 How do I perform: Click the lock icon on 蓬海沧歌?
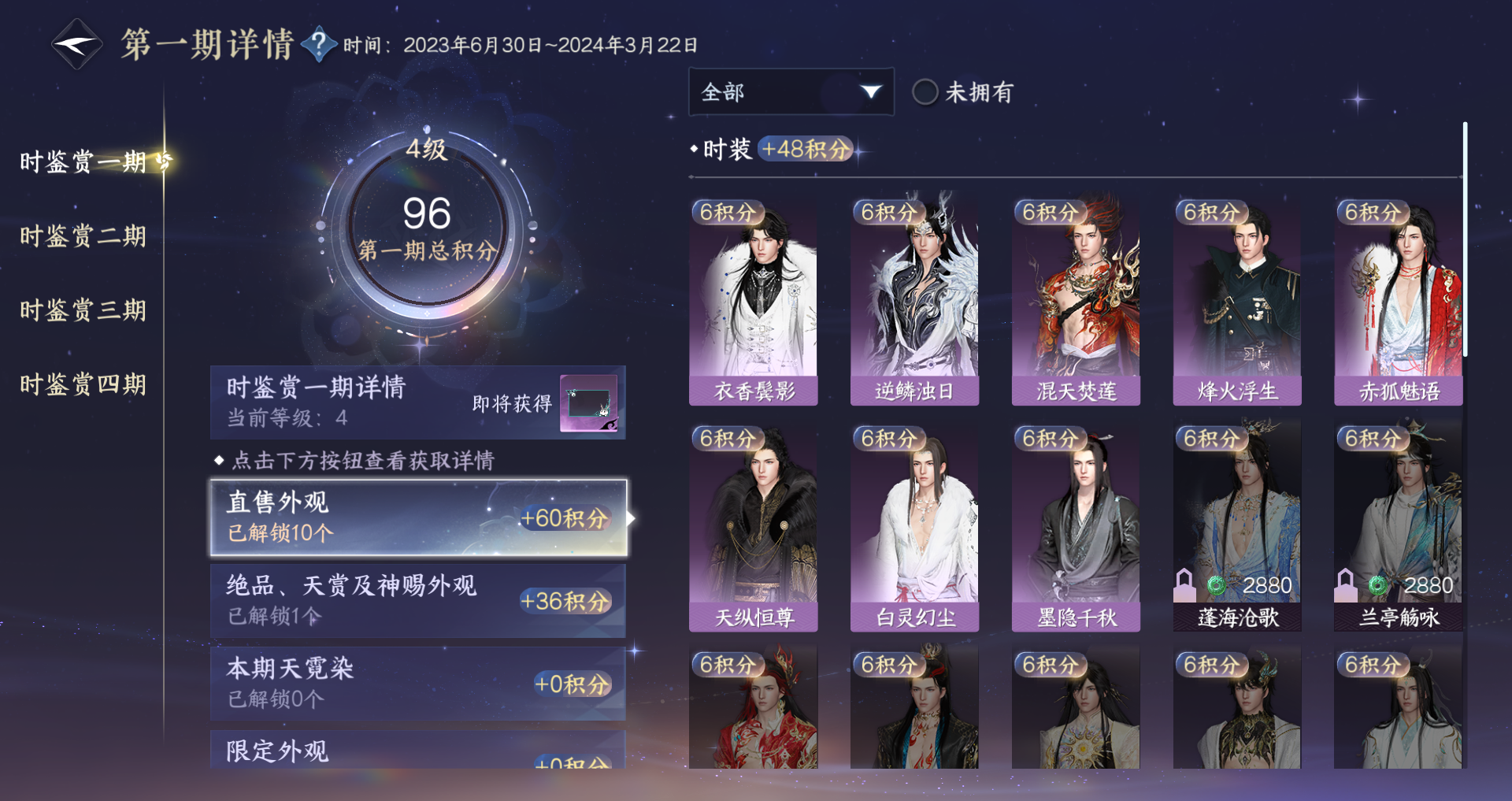[1185, 584]
